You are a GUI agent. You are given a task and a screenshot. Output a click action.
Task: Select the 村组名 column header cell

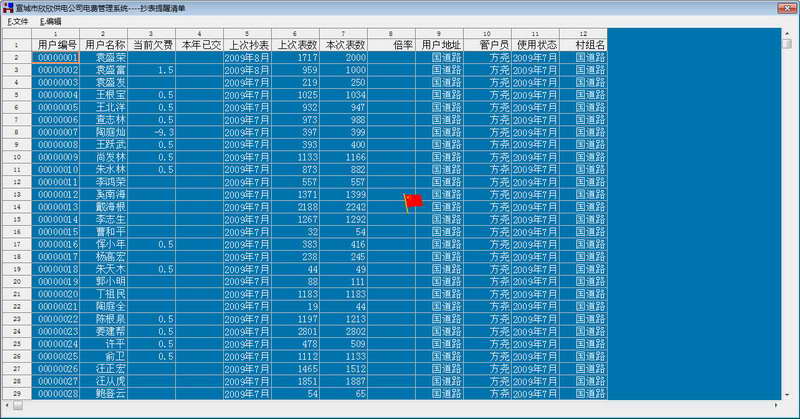(584, 45)
